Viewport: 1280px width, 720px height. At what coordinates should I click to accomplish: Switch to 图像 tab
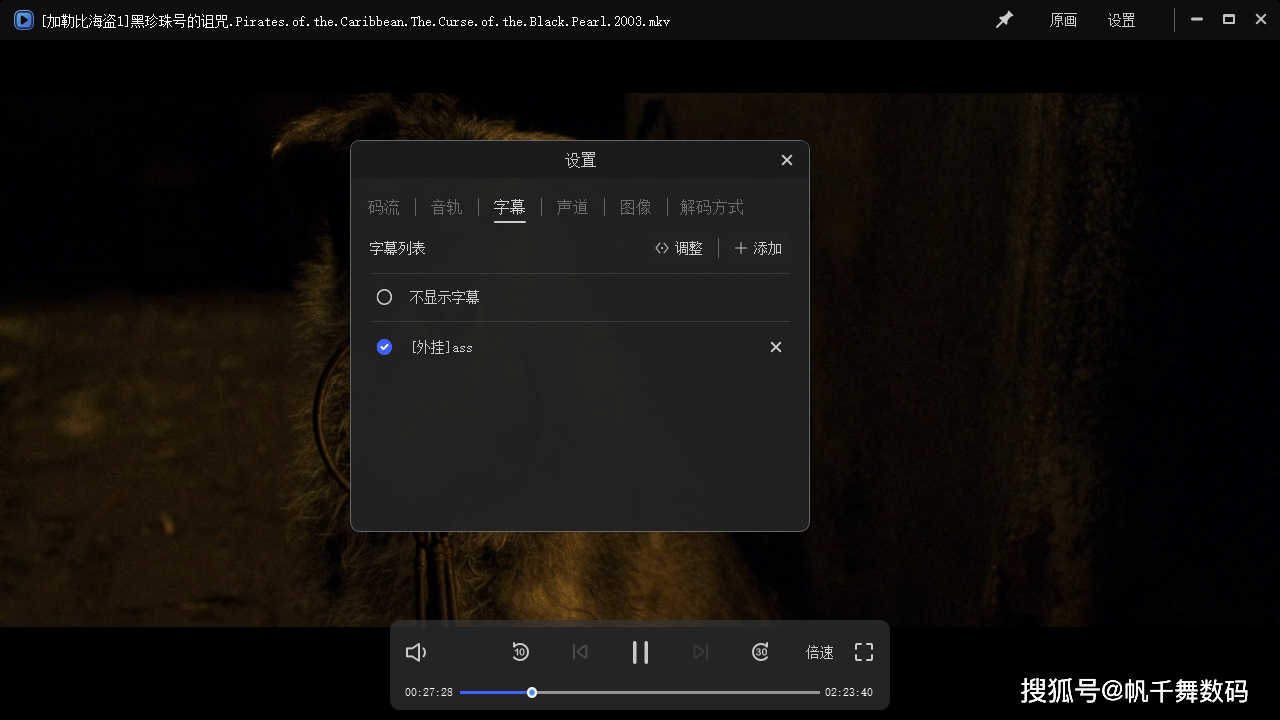pyautogui.click(x=636, y=207)
